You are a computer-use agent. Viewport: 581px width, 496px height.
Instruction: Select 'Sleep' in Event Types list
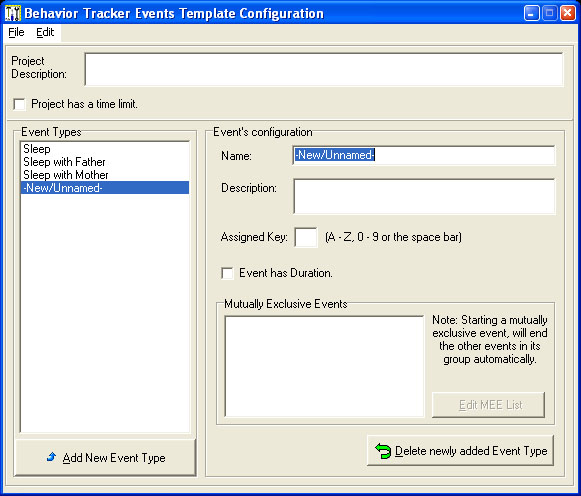pyautogui.click(x=105, y=149)
